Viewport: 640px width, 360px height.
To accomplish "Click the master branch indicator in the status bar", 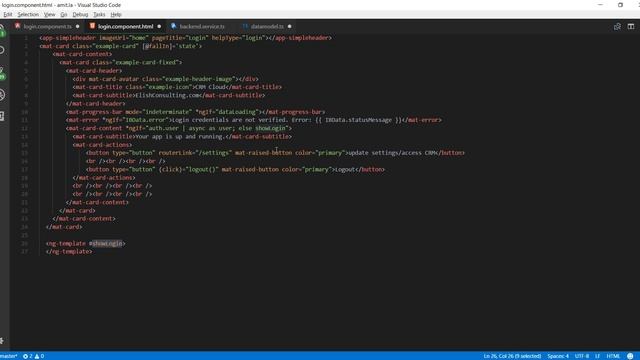I will tap(9, 356).
